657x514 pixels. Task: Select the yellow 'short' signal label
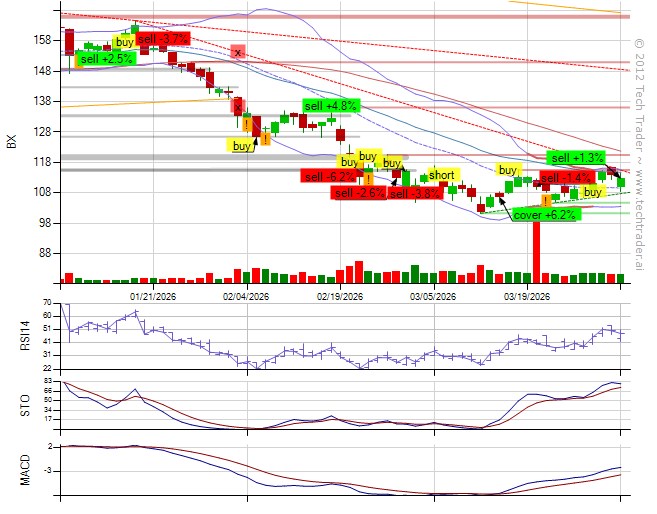pos(442,175)
